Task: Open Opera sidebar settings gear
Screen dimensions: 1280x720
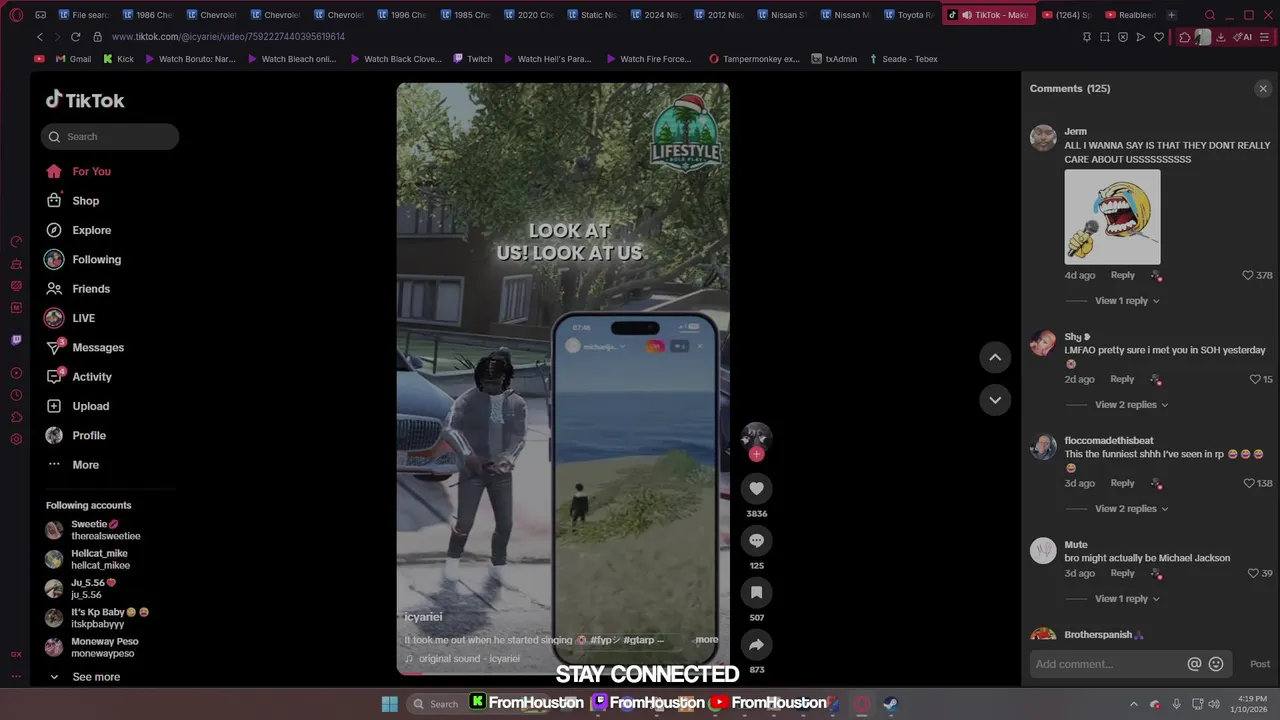Action: click(x=16, y=439)
